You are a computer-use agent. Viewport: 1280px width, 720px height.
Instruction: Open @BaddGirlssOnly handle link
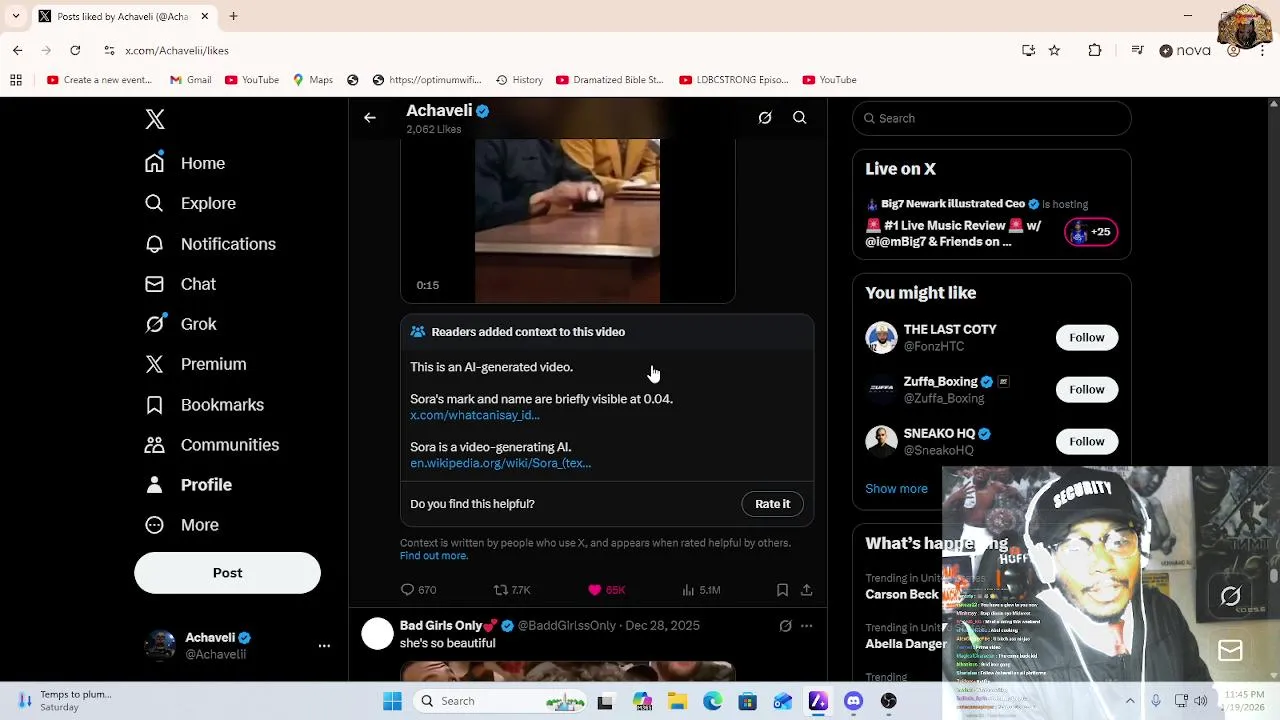[566, 626]
